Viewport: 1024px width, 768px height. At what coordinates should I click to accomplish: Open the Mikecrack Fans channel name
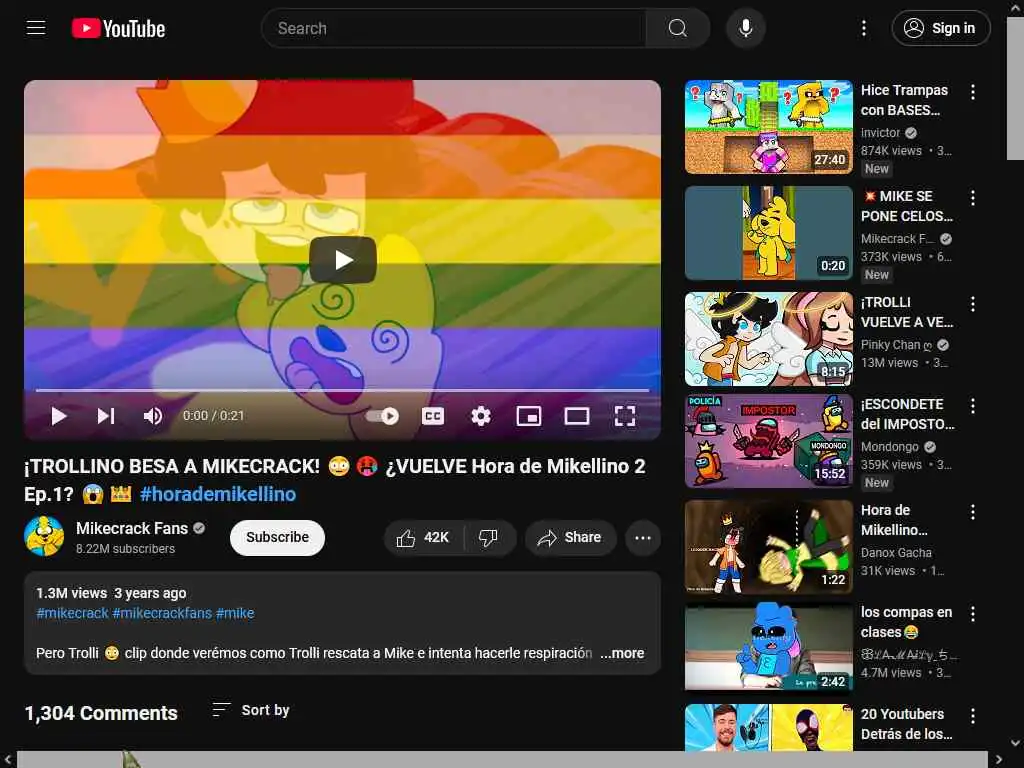(132, 528)
